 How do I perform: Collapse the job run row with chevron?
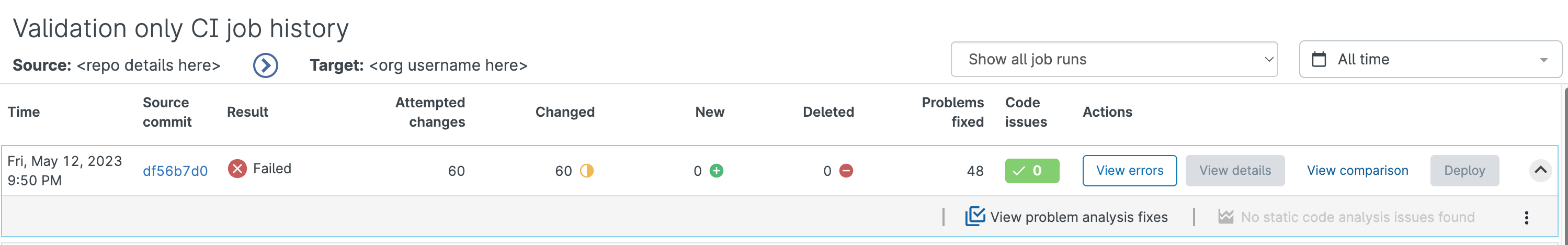tap(1540, 170)
